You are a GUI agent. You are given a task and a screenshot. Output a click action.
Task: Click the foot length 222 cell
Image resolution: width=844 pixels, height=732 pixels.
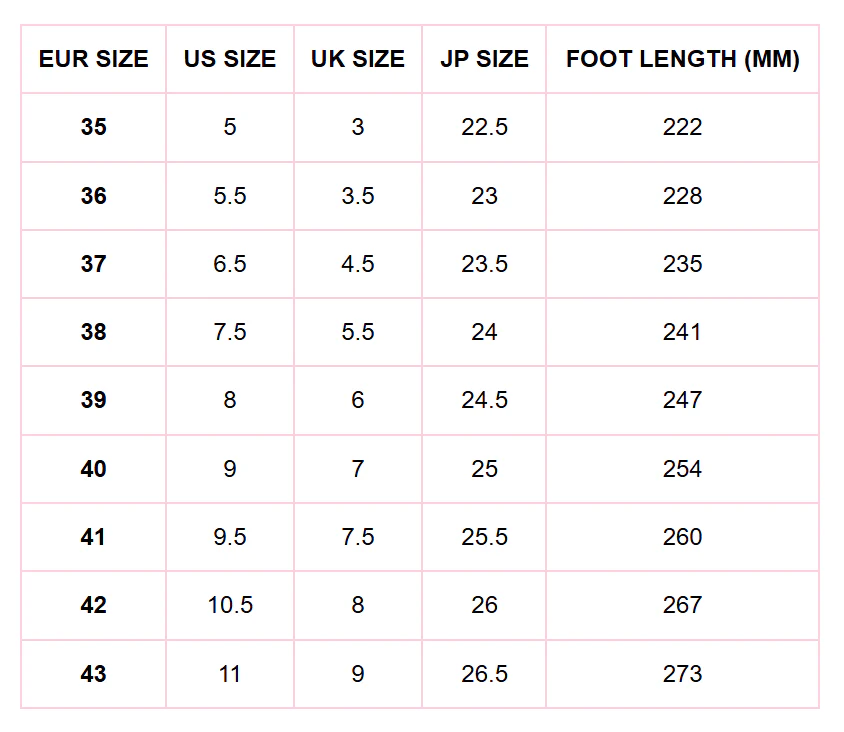[683, 128]
